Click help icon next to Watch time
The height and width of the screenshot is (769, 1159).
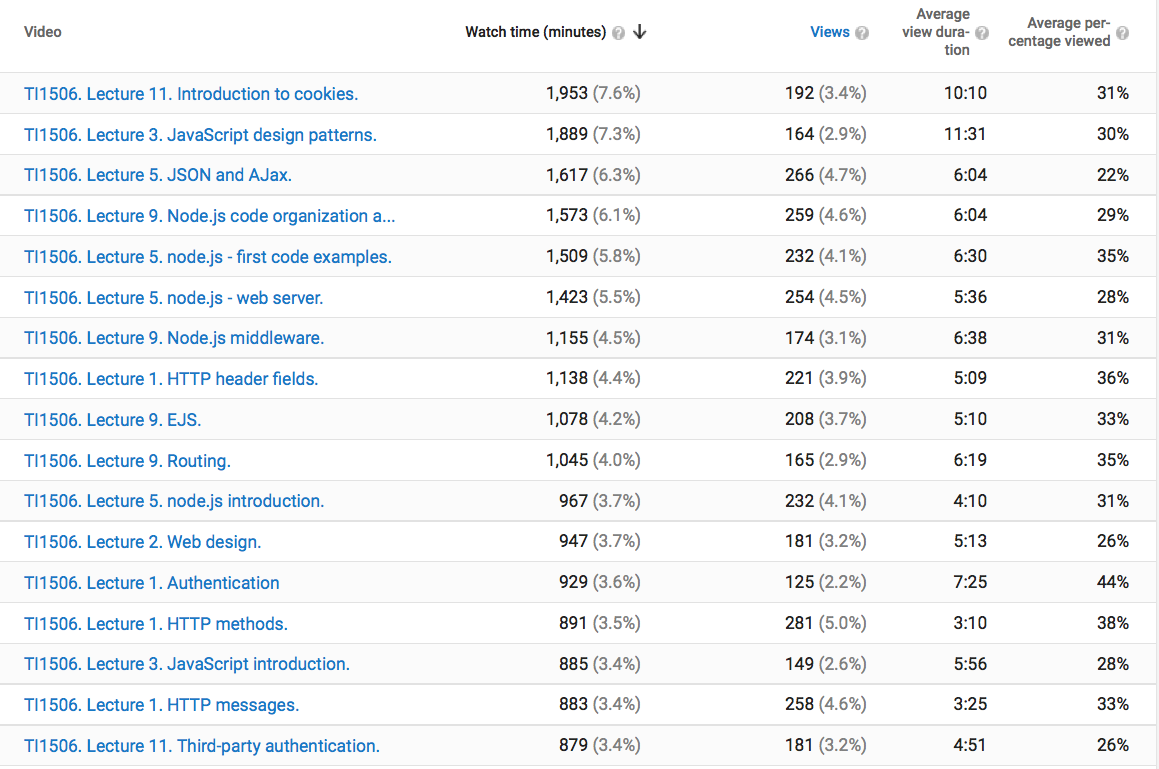(618, 33)
